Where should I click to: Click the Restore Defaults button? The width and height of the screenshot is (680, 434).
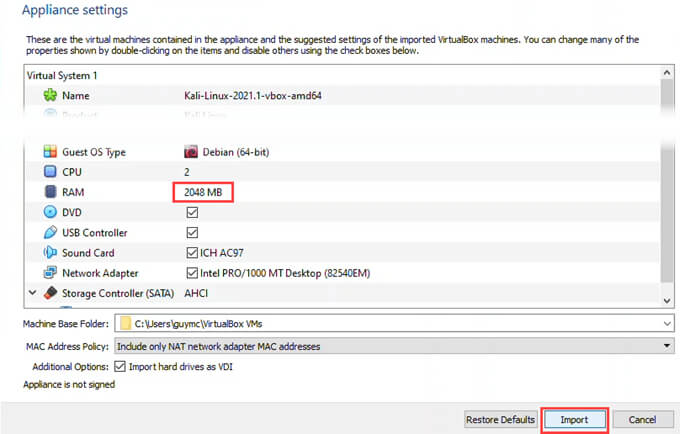[x=500, y=420]
